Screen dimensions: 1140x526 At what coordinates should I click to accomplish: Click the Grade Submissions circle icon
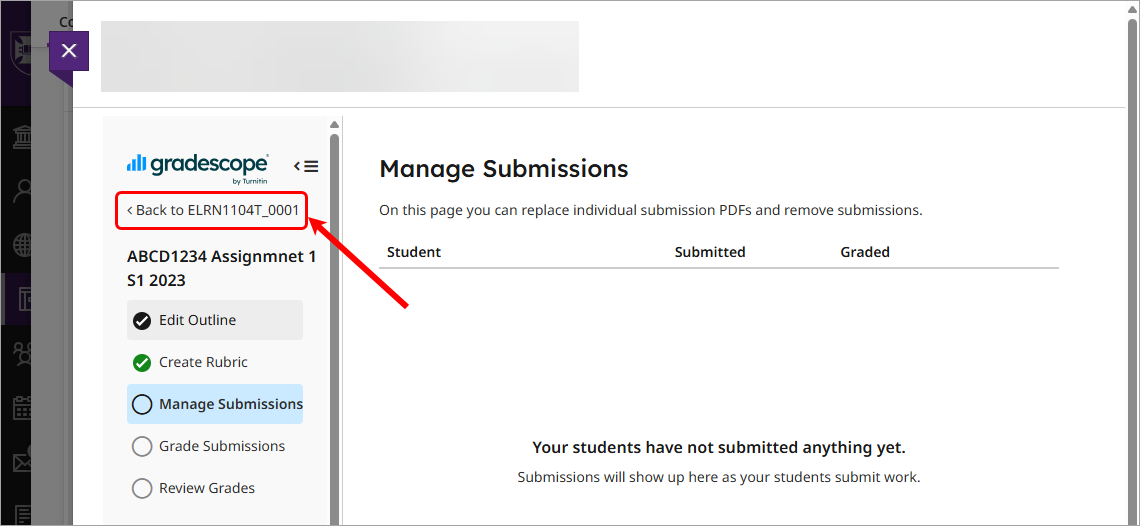(x=142, y=447)
